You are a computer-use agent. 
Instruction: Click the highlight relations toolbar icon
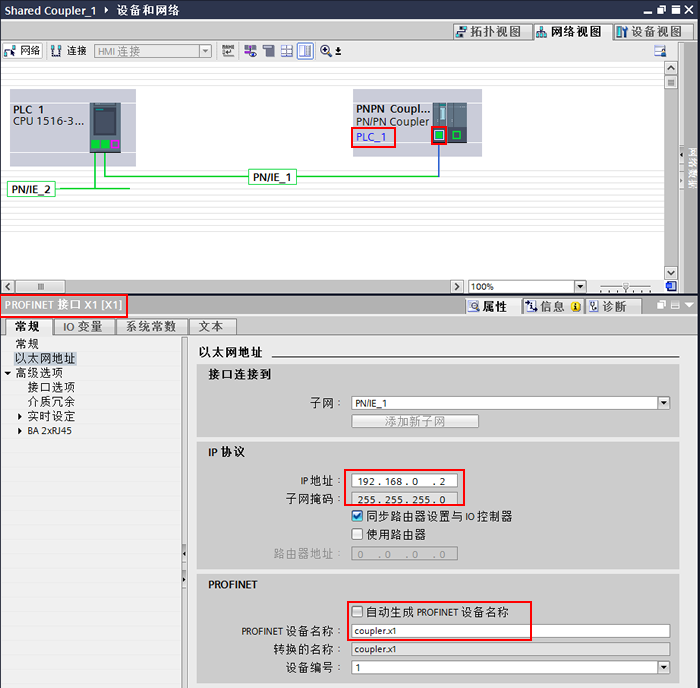[x=250, y=51]
